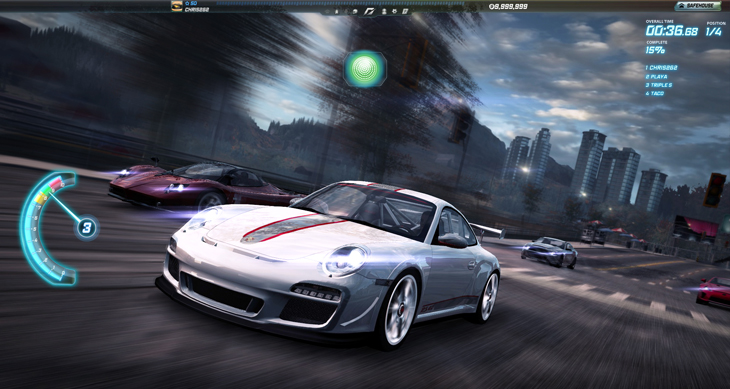Viewport: 730px width, 389px height.
Task: Click the gear number 3 indicator
Action: pyautogui.click(x=87, y=228)
